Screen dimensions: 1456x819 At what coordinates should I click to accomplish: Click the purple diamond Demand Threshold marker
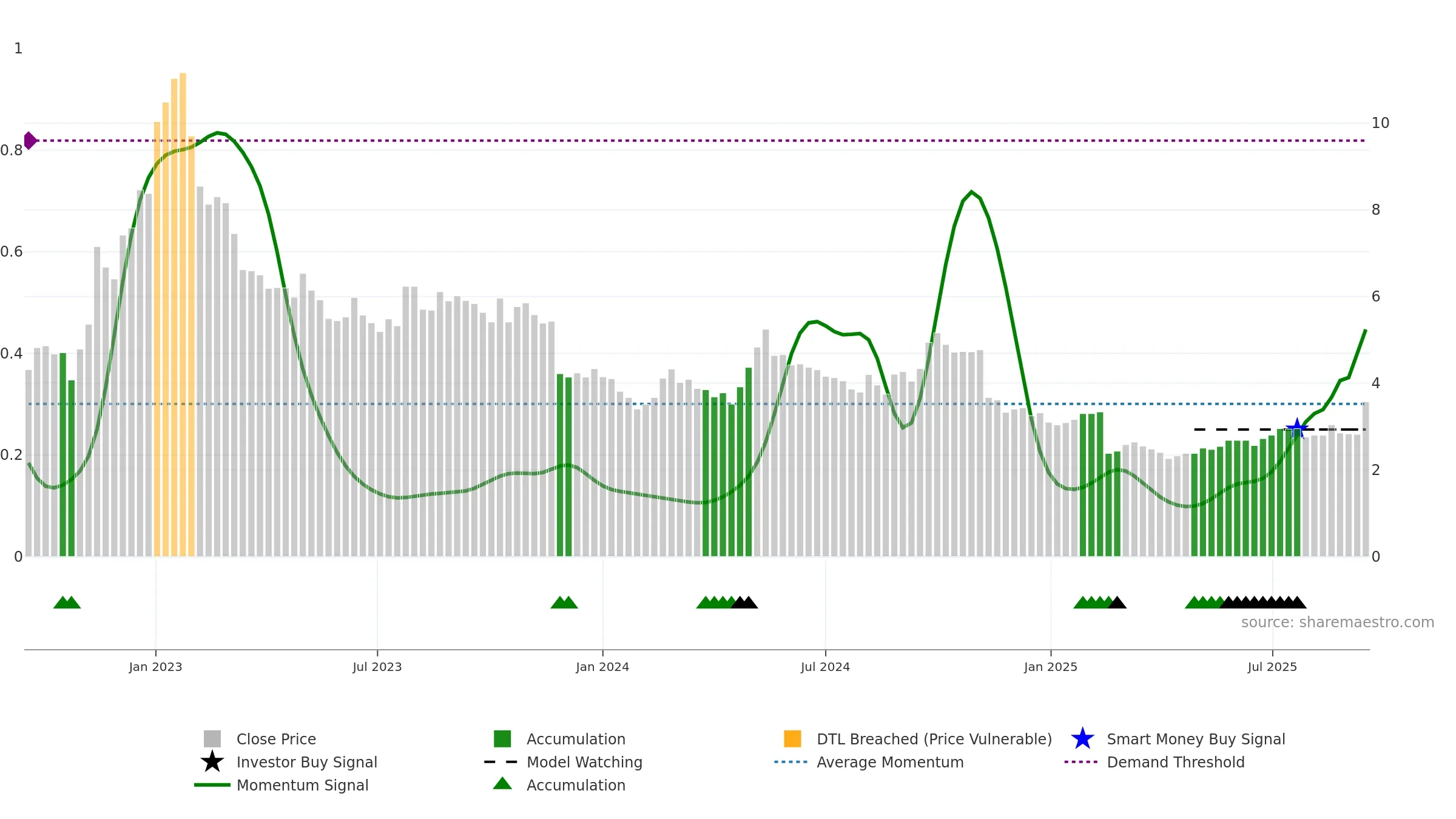tap(30, 141)
